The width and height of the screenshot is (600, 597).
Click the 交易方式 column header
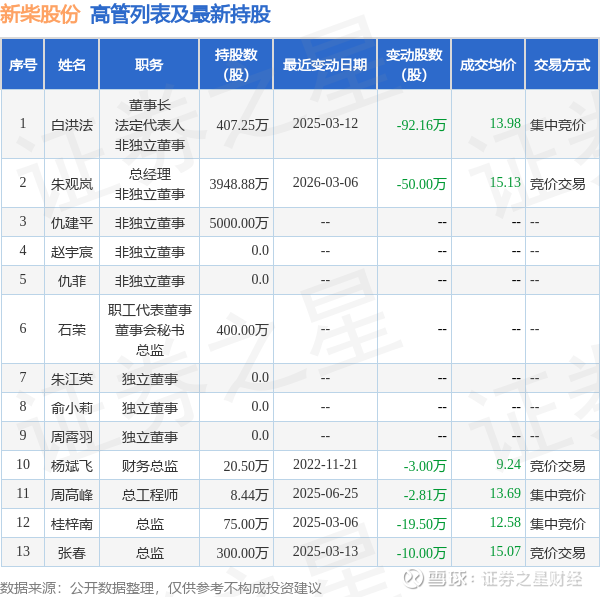pyautogui.click(x=562, y=65)
